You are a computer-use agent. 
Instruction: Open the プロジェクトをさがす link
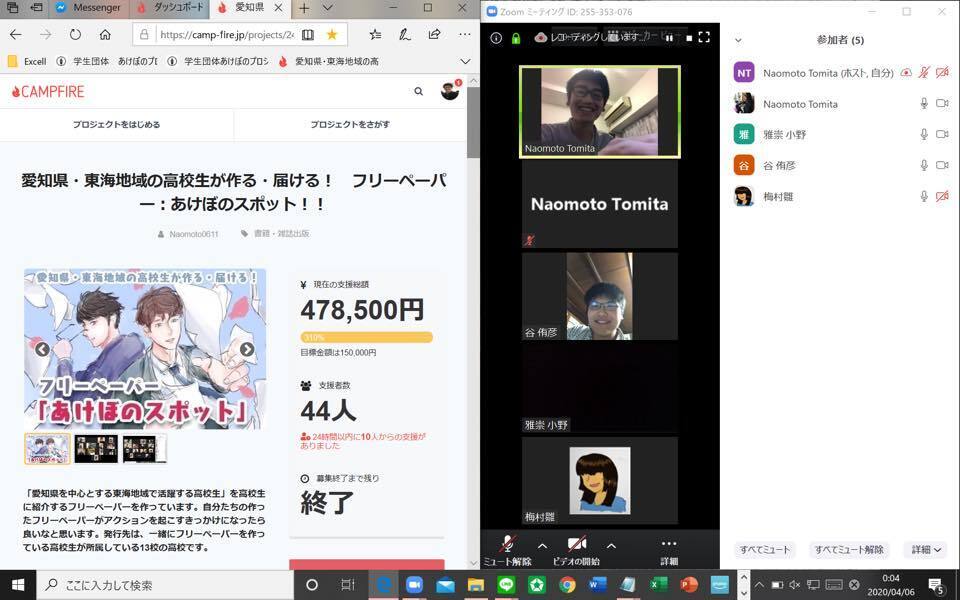350,125
